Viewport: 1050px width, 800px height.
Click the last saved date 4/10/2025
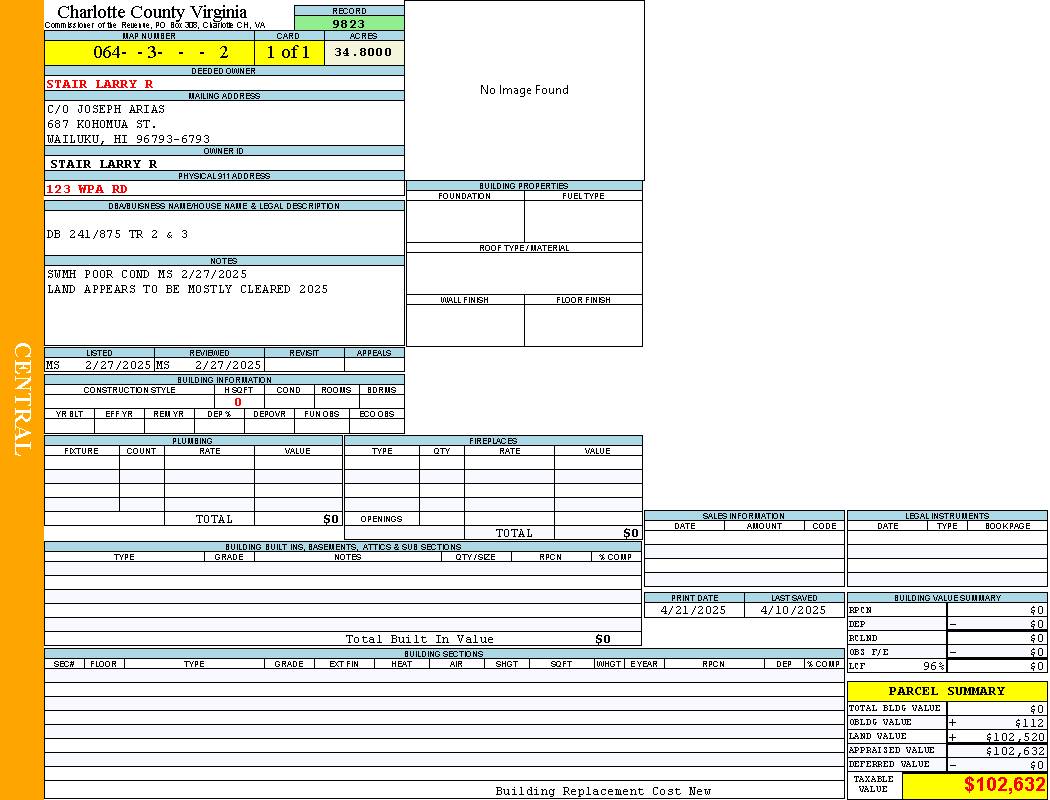[793, 610]
